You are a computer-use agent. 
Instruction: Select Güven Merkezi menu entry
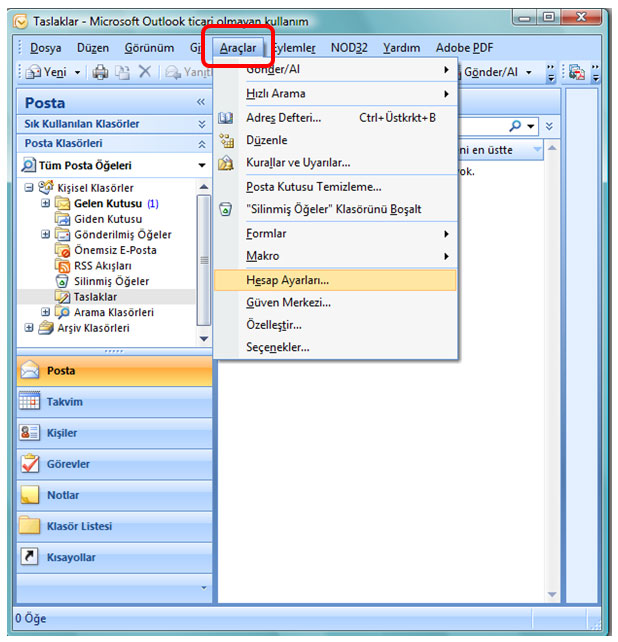pyautogui.click(x=335, y=303)
